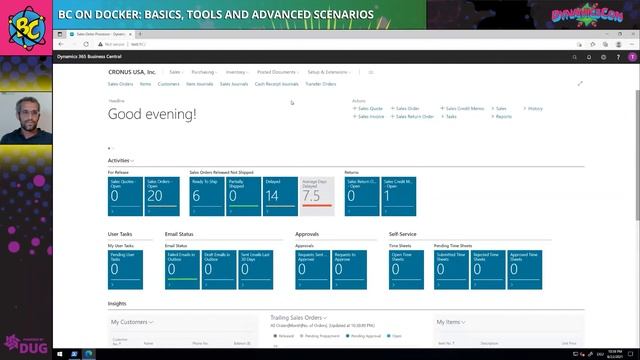Image resolution: width=640 pixels, height=360 pixels.
Task: Open the settings gear icon
Action: (603, 57)
